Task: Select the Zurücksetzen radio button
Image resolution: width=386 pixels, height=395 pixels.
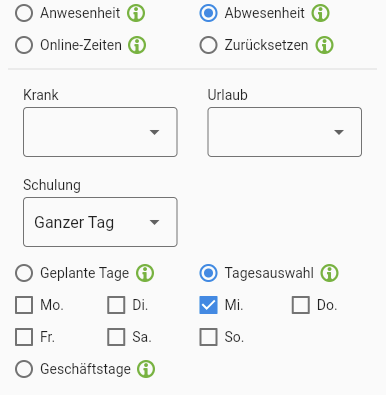Action: pyautogui.click(x=208, y=45)
